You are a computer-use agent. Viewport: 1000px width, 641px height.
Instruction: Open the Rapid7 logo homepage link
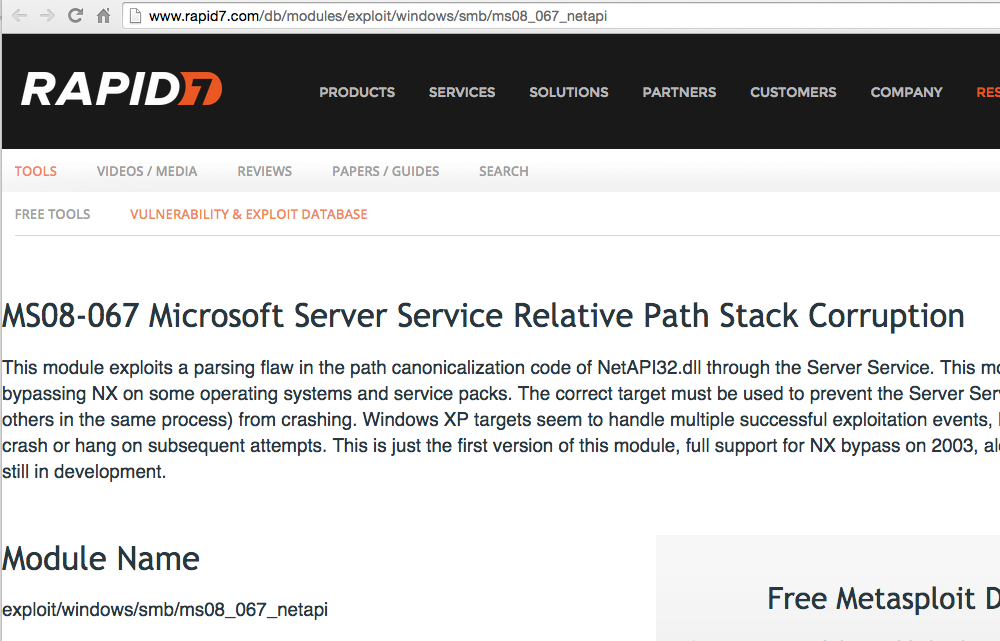click(x=121, y=90)
